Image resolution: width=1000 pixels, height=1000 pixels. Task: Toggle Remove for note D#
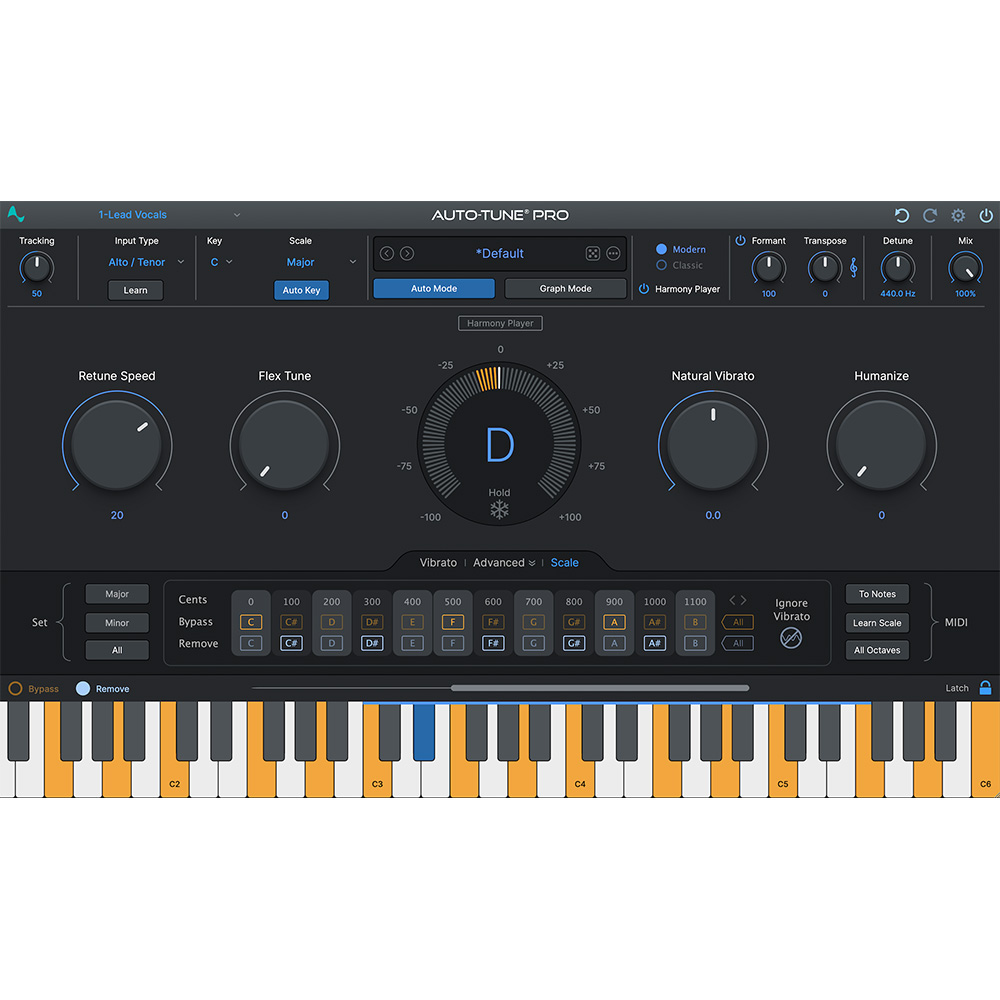(372, 643)
